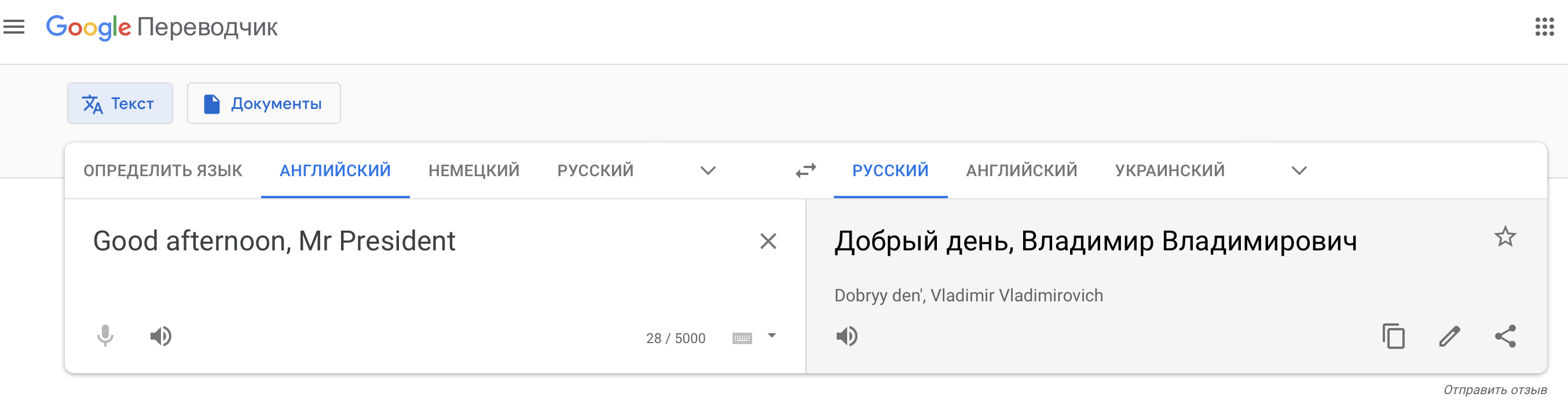Clear input with the X button
Screen dimensions: 1568x408
tap(770, 241)
